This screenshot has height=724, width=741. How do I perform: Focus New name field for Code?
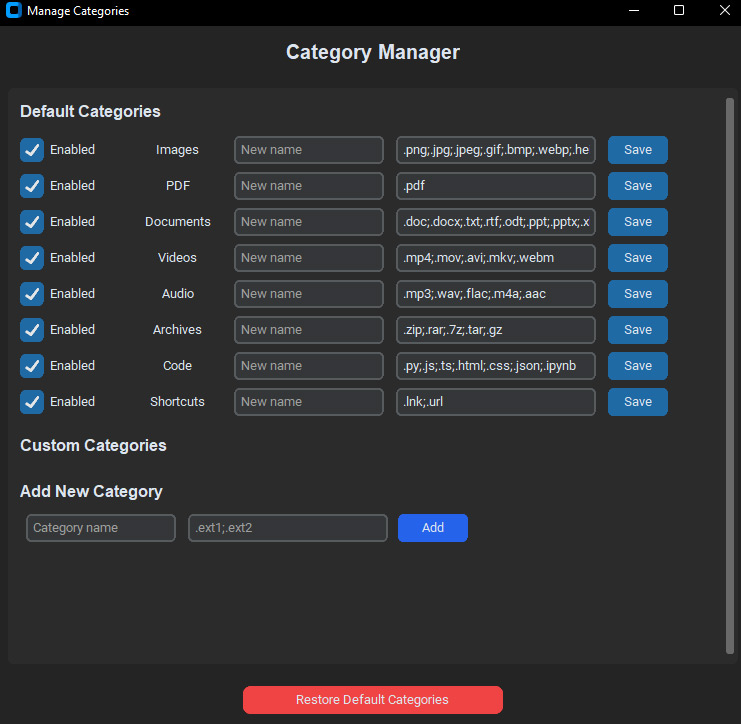309,365
